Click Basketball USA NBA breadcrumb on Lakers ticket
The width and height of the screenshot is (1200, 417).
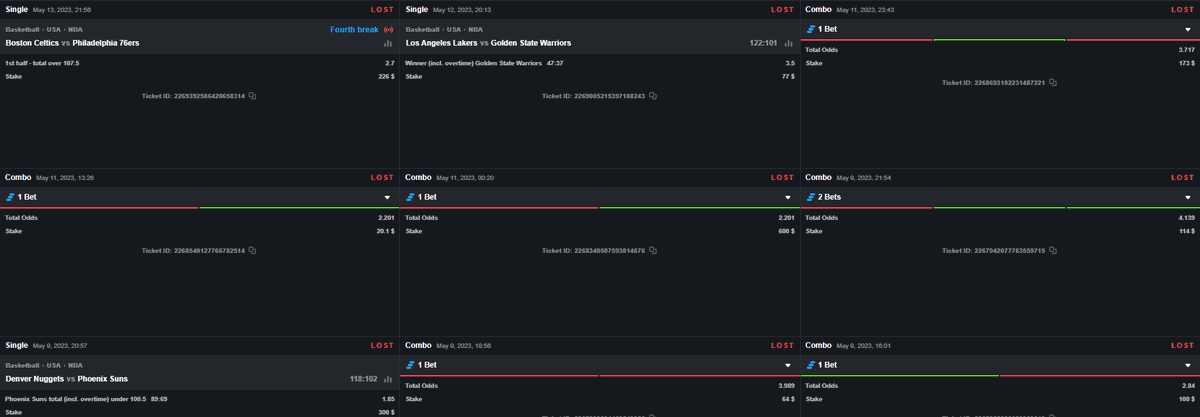(x=444, y=30)
